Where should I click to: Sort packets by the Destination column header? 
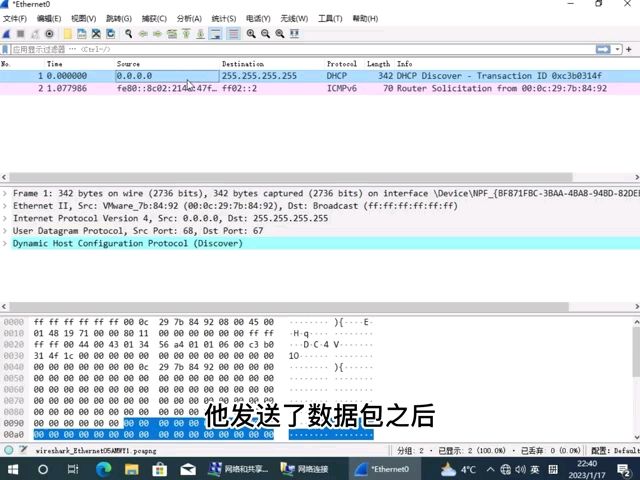coord(243,64)
